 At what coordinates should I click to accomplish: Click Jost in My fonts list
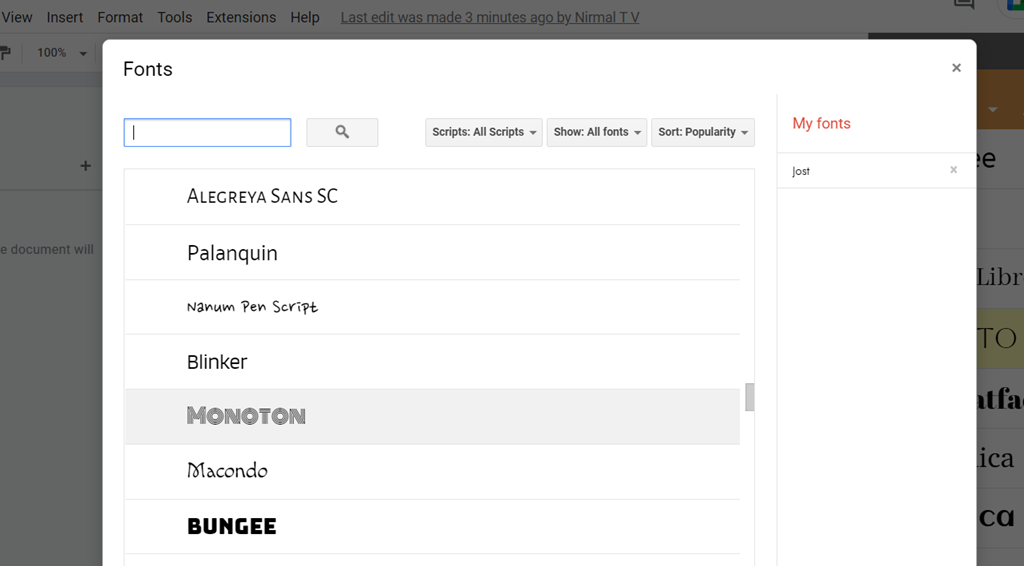pos(801,171)
